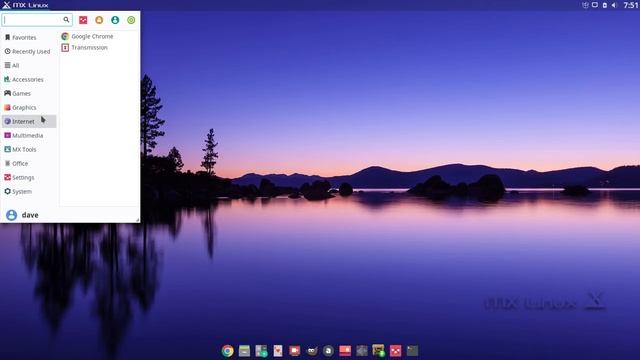Open All Settings red icon in menu header

tap(83, 20)
